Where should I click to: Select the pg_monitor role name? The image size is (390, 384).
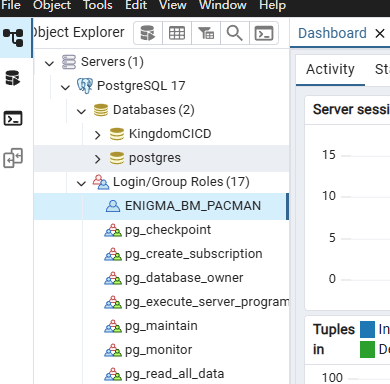tap(158, 350)
